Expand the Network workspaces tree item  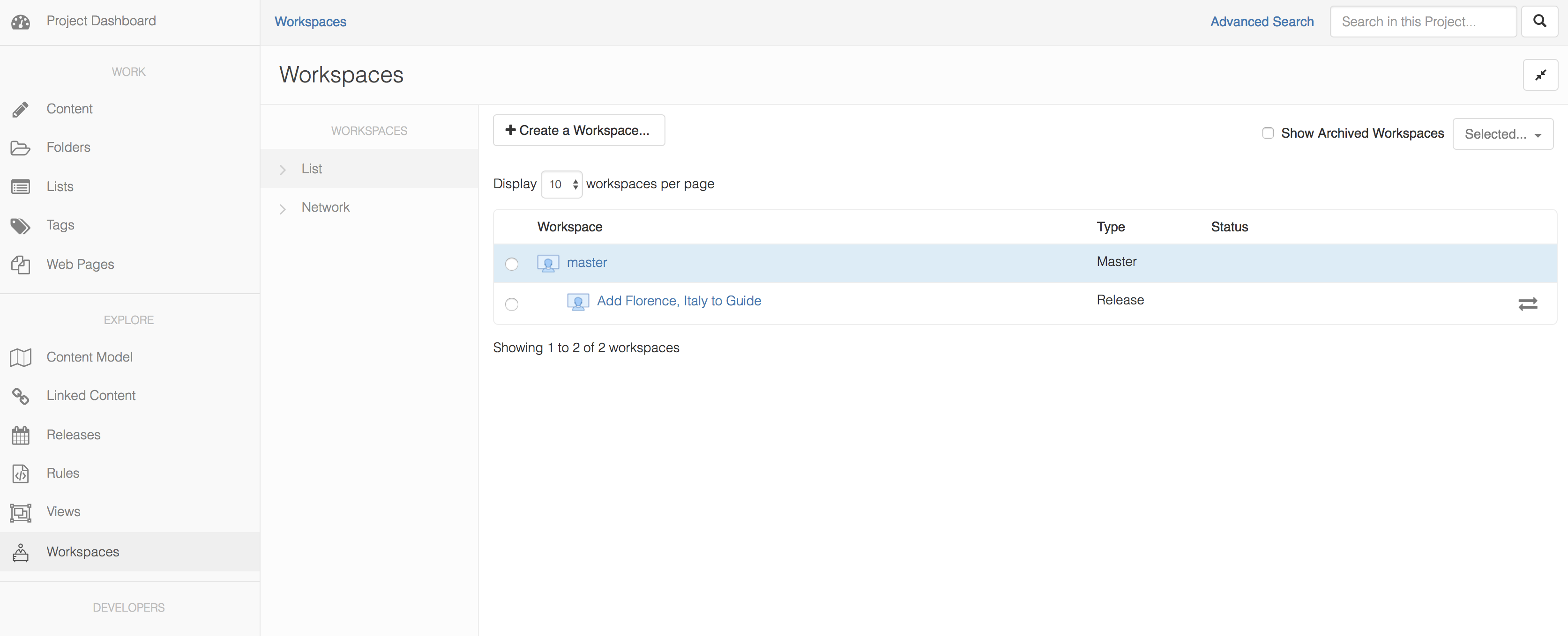click(x=280, y=208)
